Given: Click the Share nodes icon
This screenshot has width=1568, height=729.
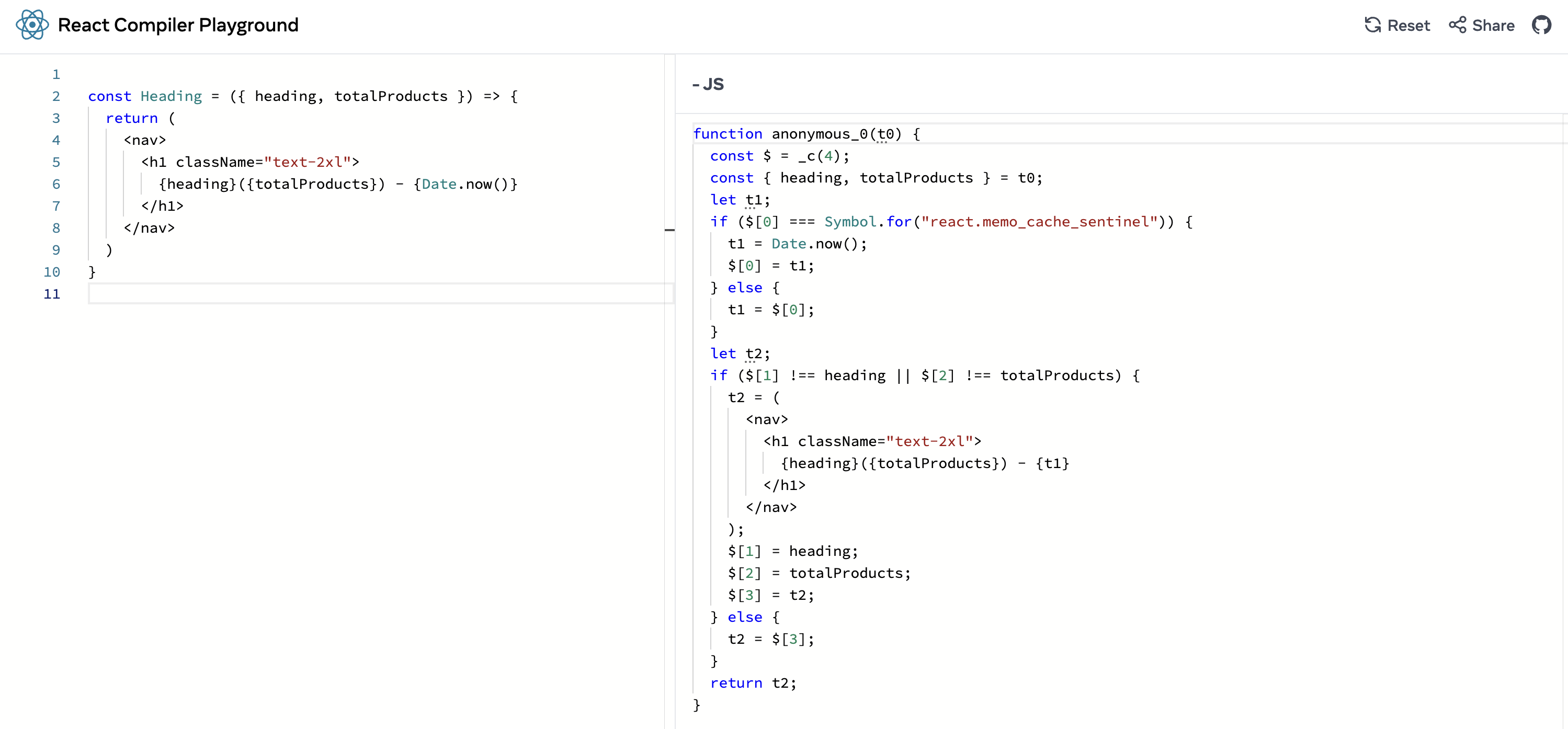Looking at the screenshot, I should pyautogui.click(x=1457, y=25).
